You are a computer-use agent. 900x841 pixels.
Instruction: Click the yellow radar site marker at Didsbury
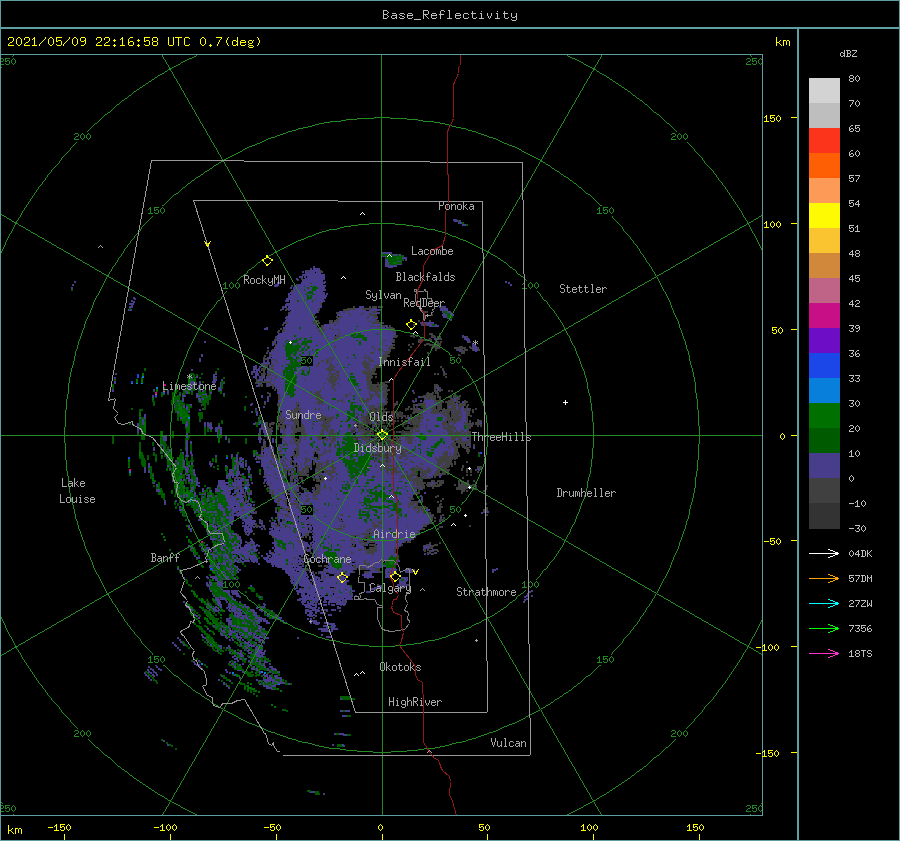[382, 435]
